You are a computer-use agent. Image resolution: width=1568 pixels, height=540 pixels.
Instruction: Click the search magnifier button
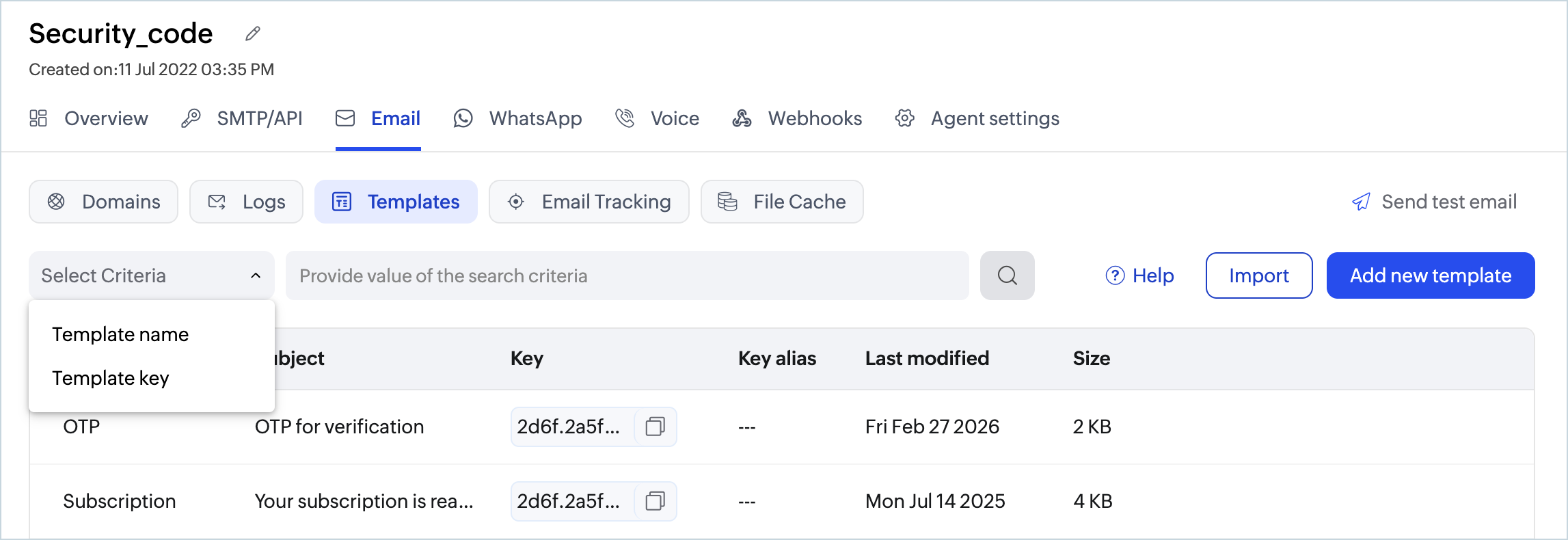coord(1007,275)
